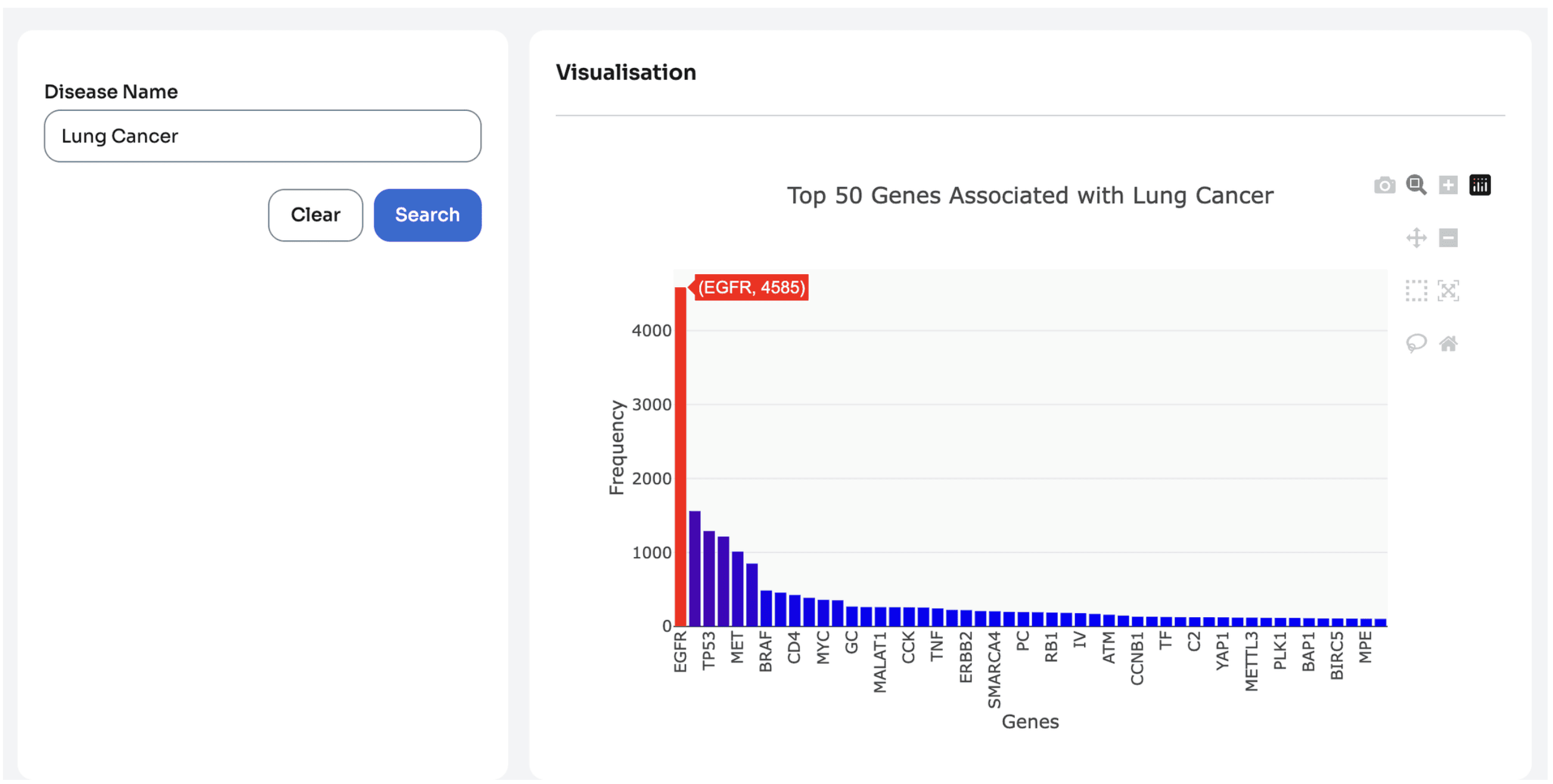Click the chart title text
The width and height of the screenshot is (1553, 784).
coord(1030,196)
